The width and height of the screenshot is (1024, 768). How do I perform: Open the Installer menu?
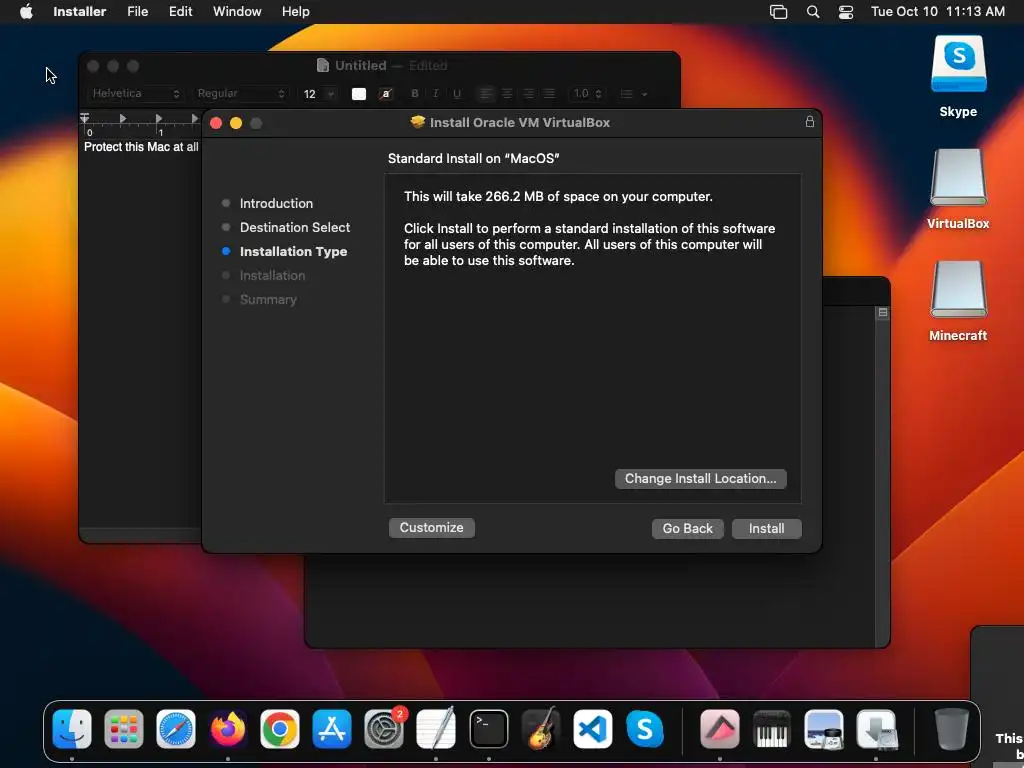click(x=80, y=11)
